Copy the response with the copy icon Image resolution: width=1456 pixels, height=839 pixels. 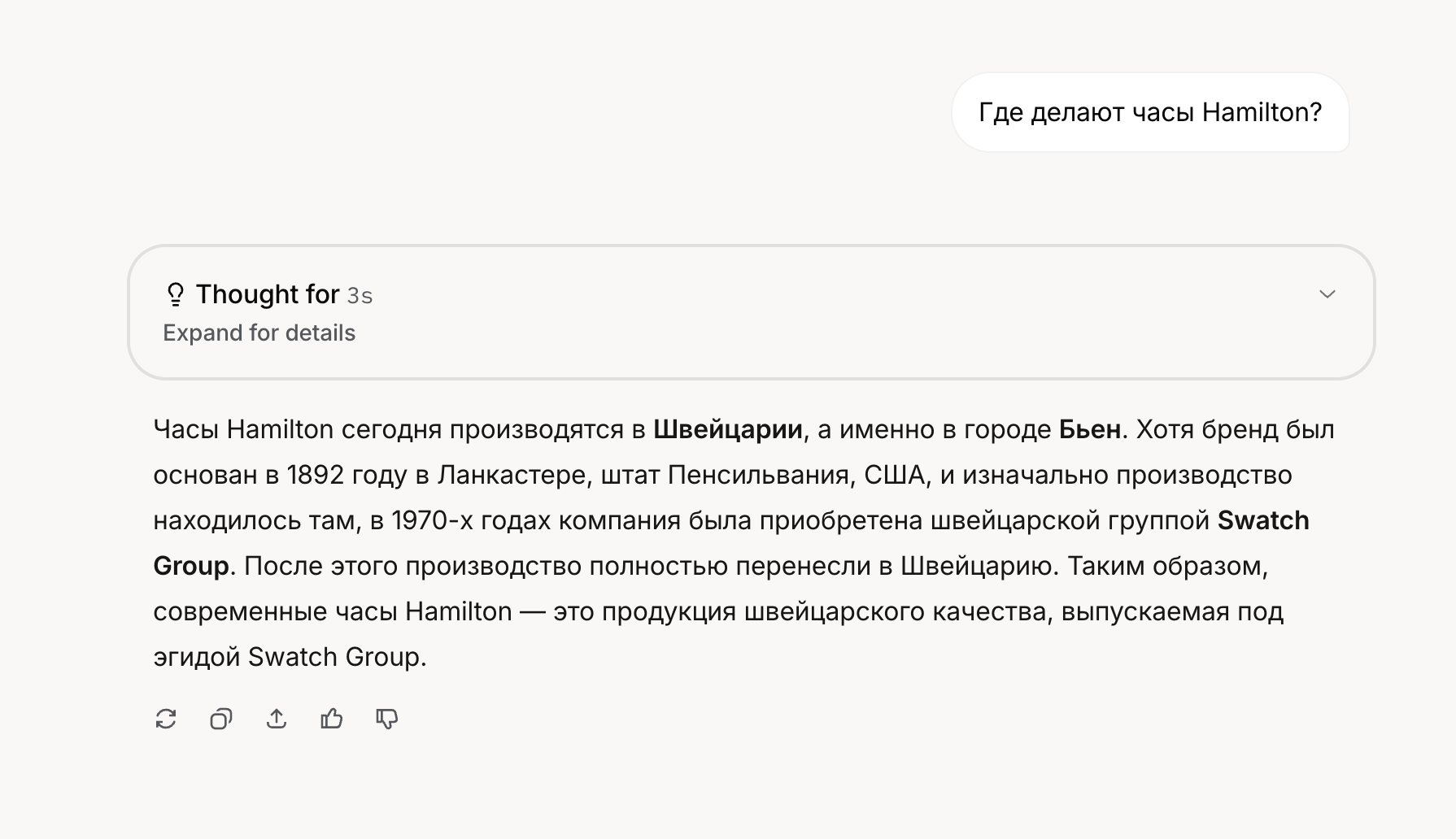point(221,719)
